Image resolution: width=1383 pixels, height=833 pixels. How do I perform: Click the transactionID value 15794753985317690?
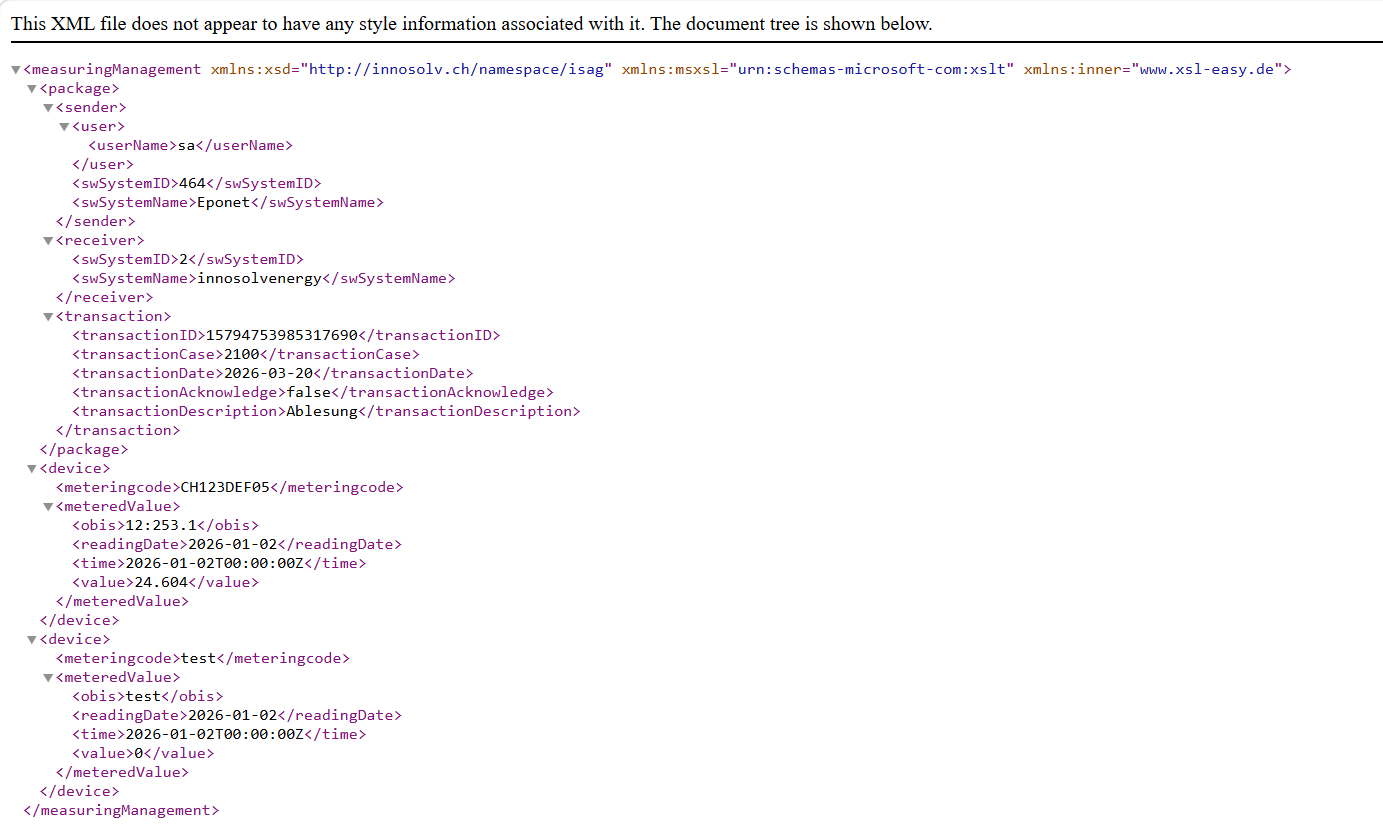click(280, 335)
